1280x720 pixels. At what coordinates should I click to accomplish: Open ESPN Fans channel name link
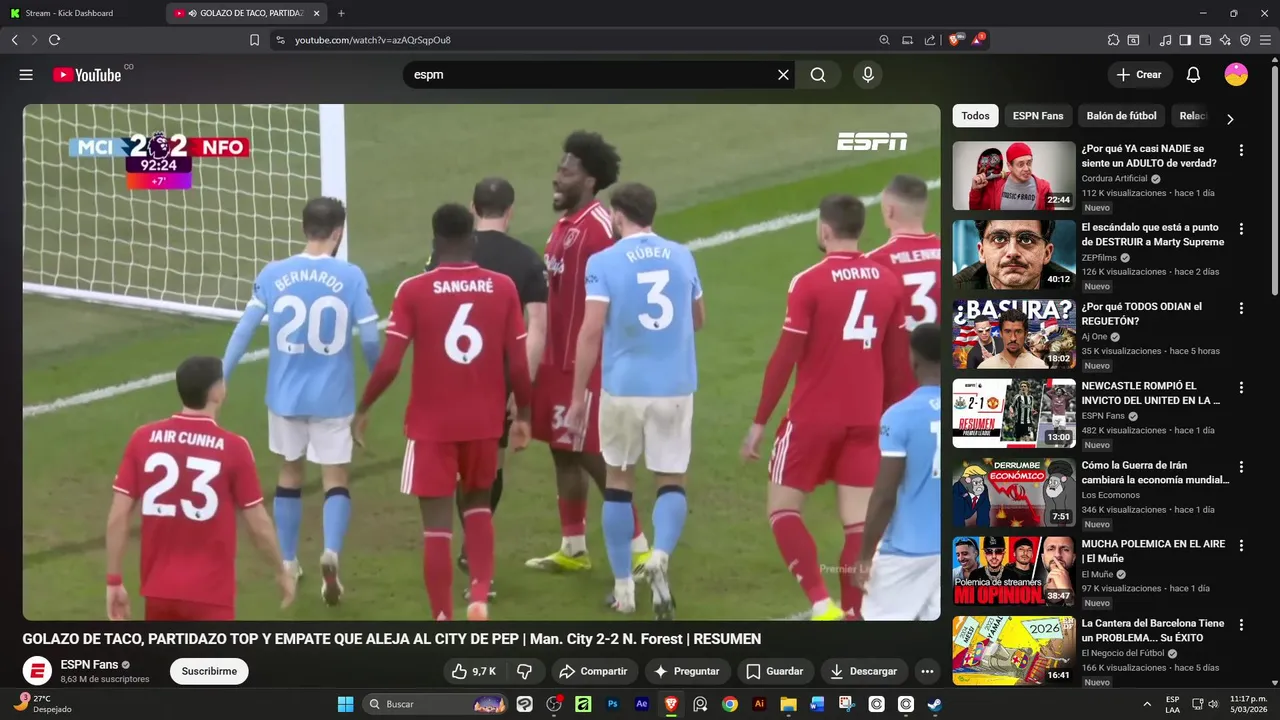(x=89, y=664)
